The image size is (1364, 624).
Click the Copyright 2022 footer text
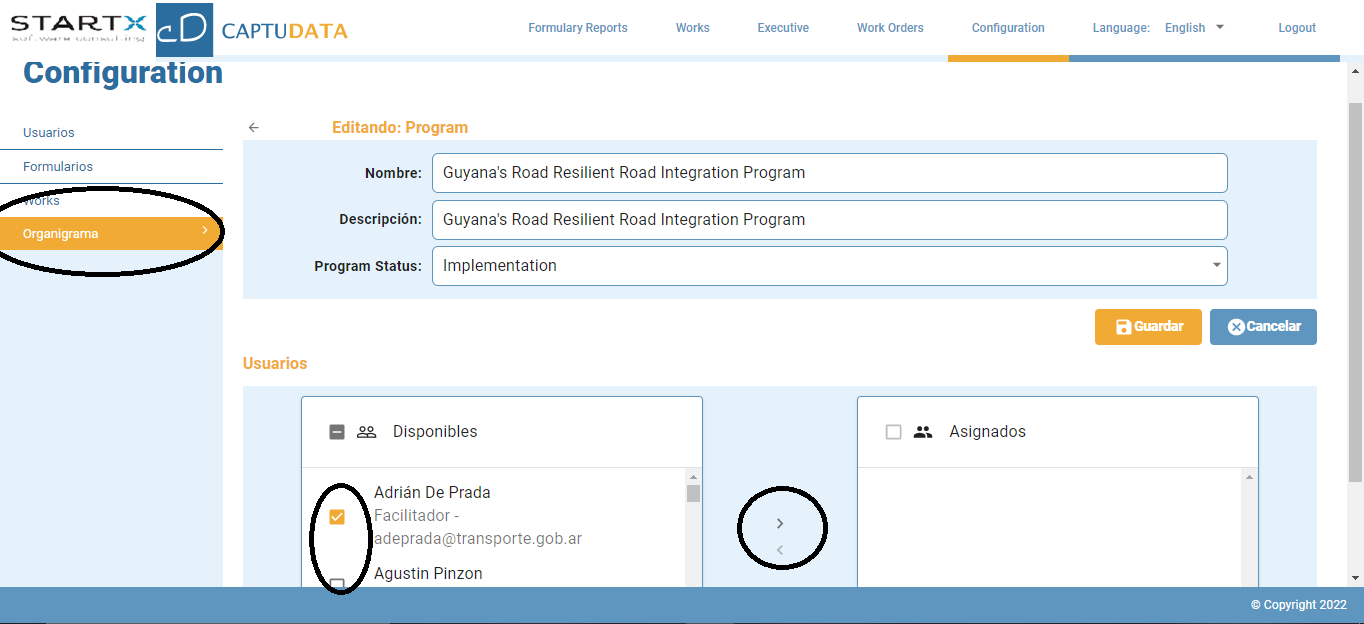tap(1299, 605)
